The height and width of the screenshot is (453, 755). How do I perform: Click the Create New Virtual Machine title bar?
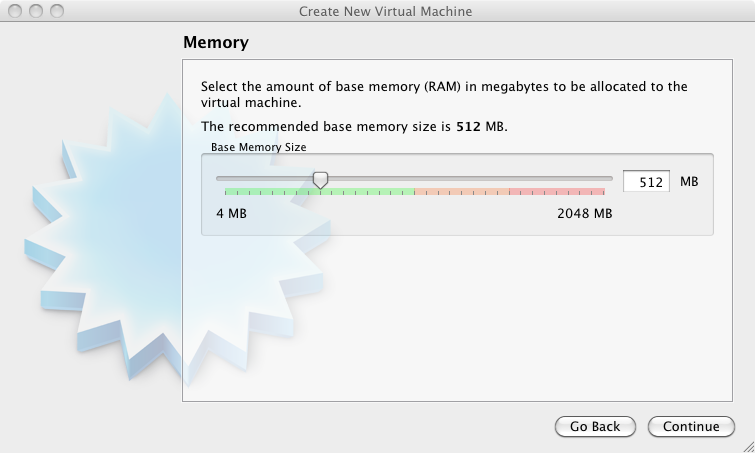pyautogui.click(x=385, y=11)
